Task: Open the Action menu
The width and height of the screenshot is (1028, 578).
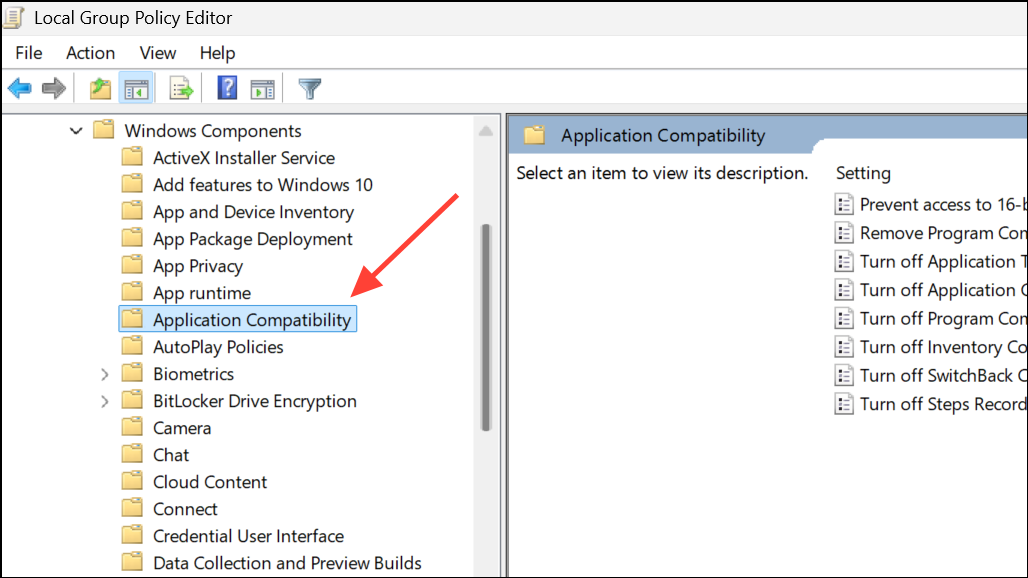Action: (x=90, y=53)
